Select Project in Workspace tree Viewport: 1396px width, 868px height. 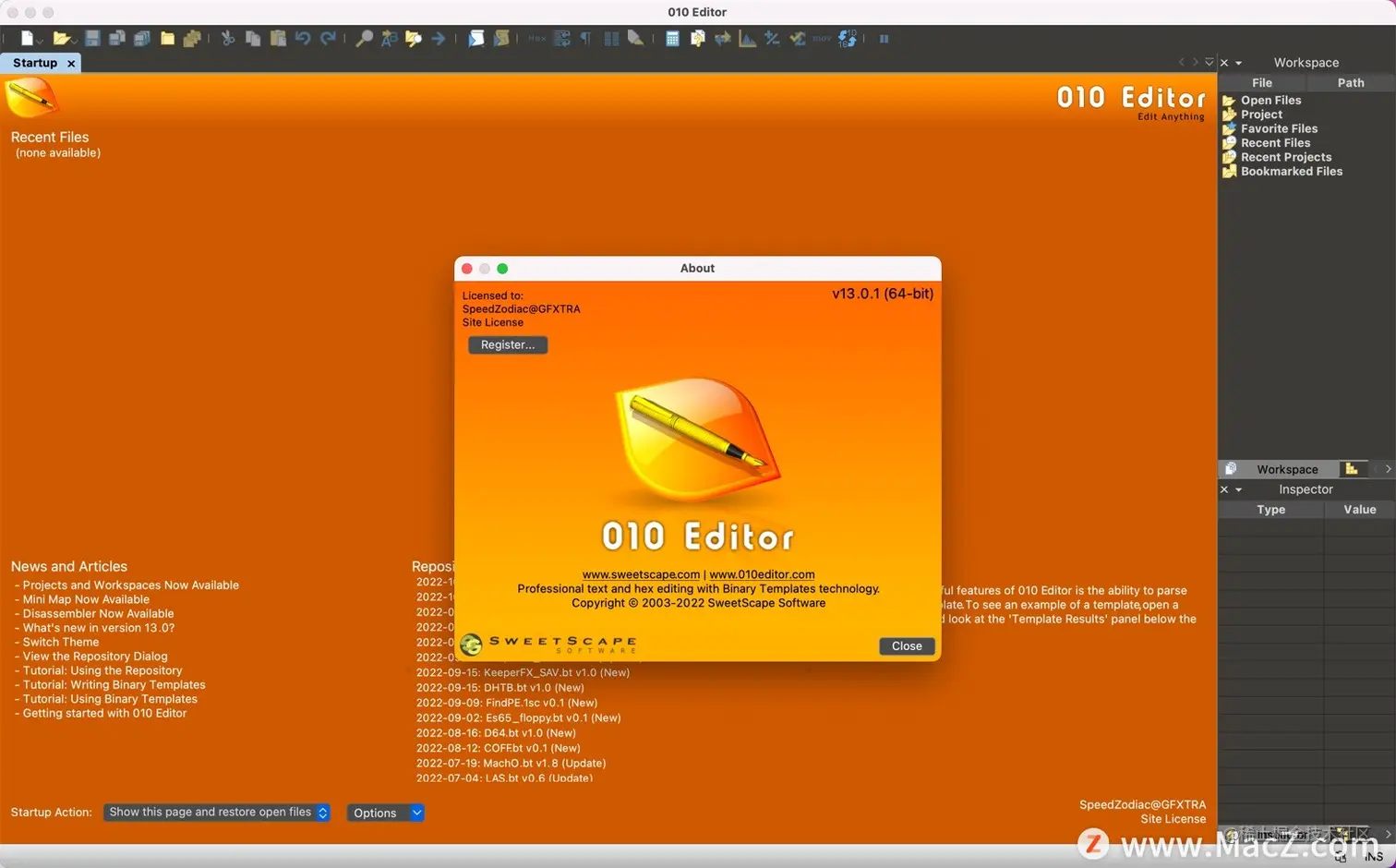coord(1261,115)
